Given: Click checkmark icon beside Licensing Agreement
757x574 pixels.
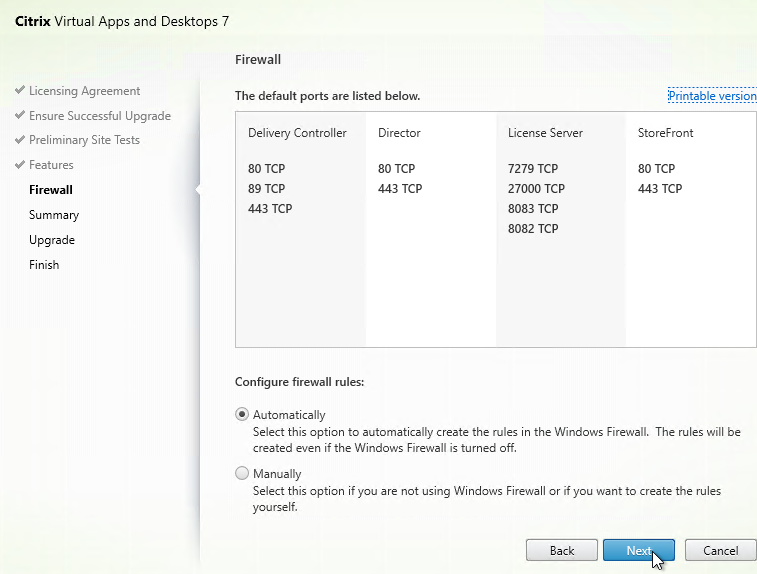Looking at the screenshot, I should pos(20,90).
